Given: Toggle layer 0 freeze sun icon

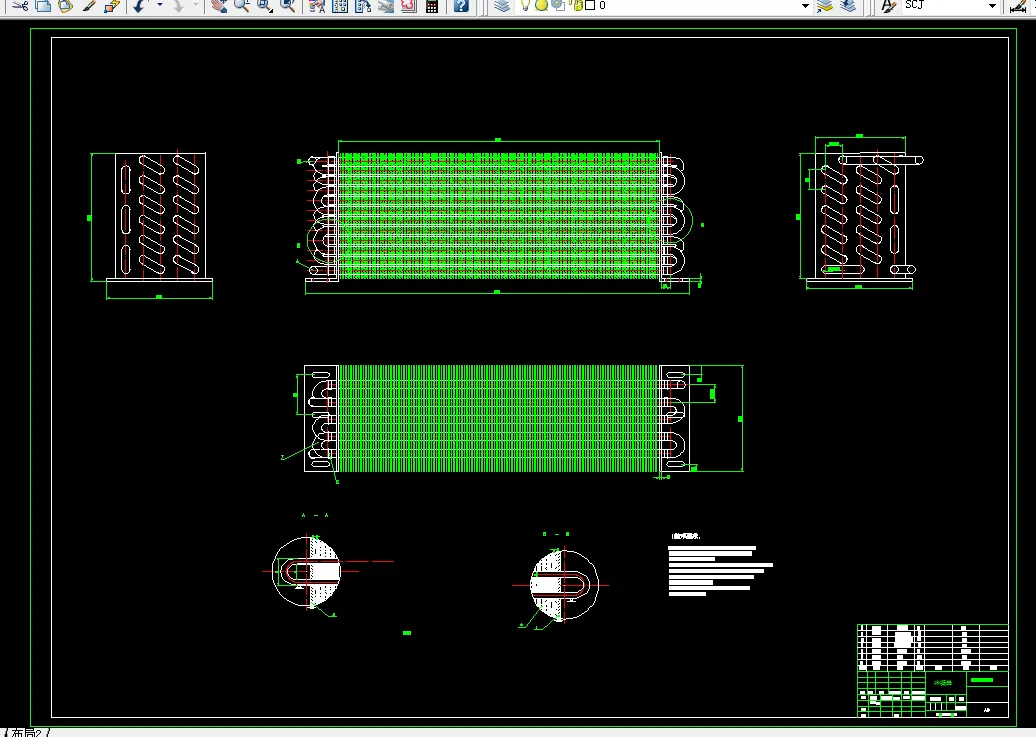Looking at the screenshot, I should pos(541,5).
